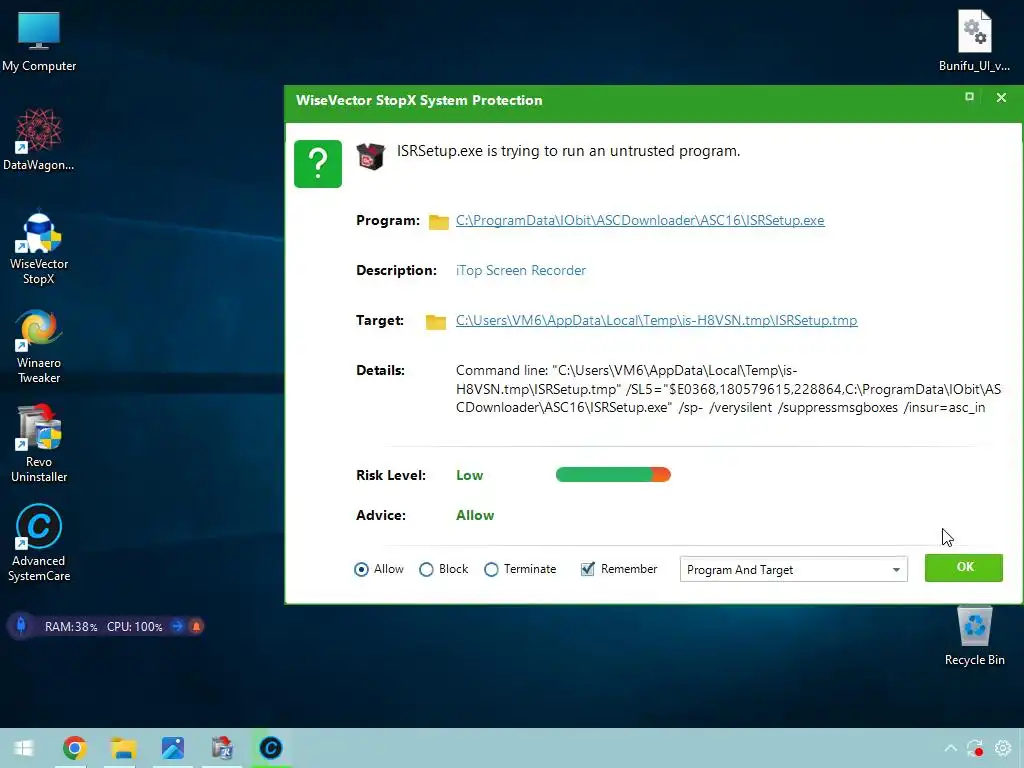Open the Photos app from taskbar

(172, 748)
